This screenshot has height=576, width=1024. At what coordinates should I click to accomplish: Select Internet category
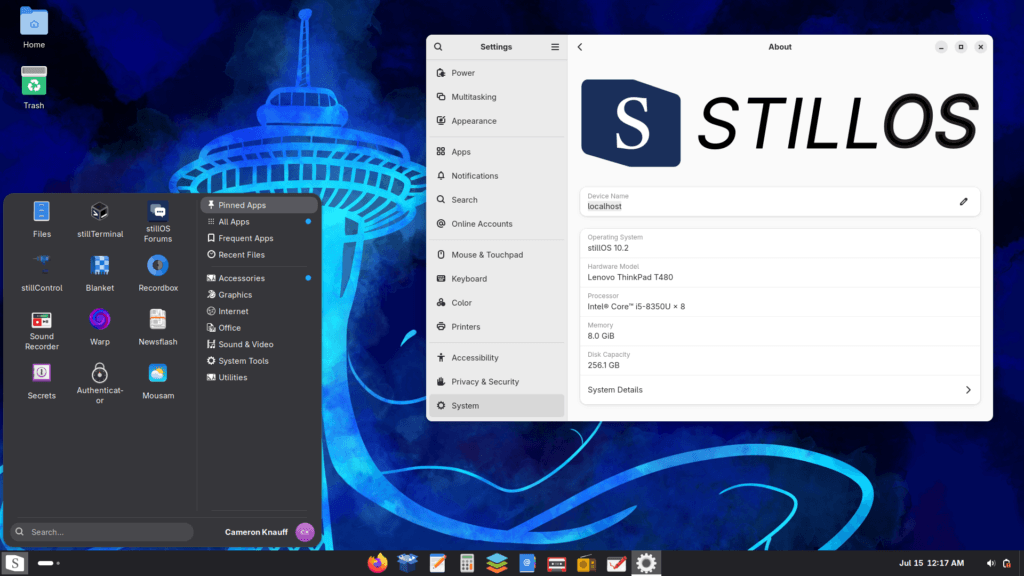[x=259, y=312]
